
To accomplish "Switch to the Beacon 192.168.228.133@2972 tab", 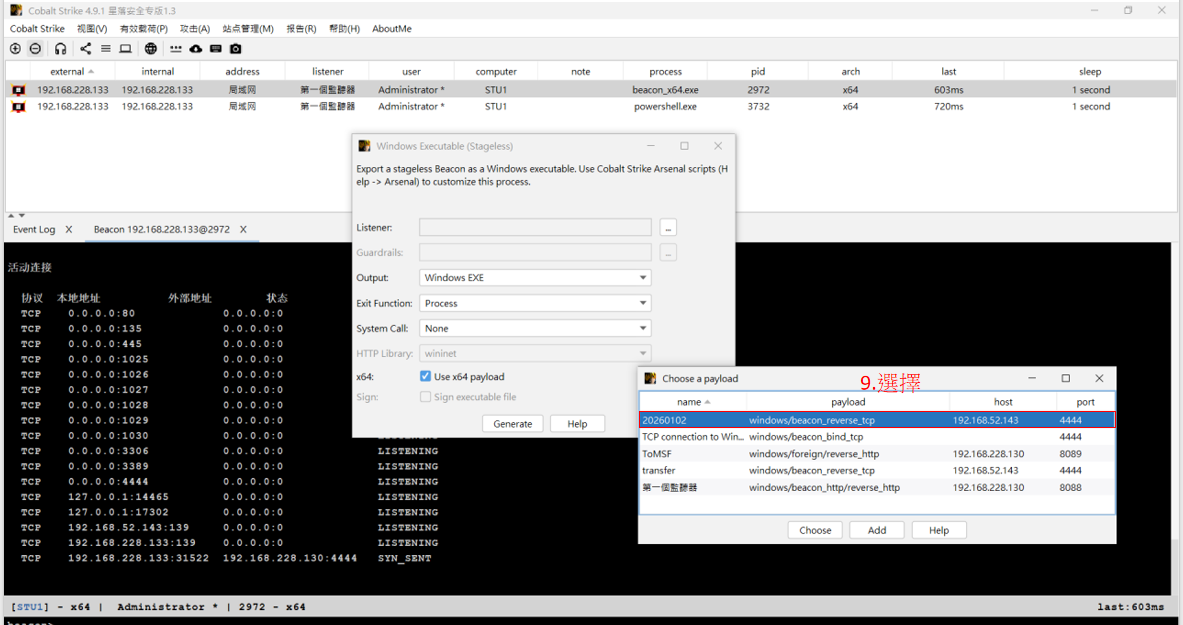I will [161, 229].
